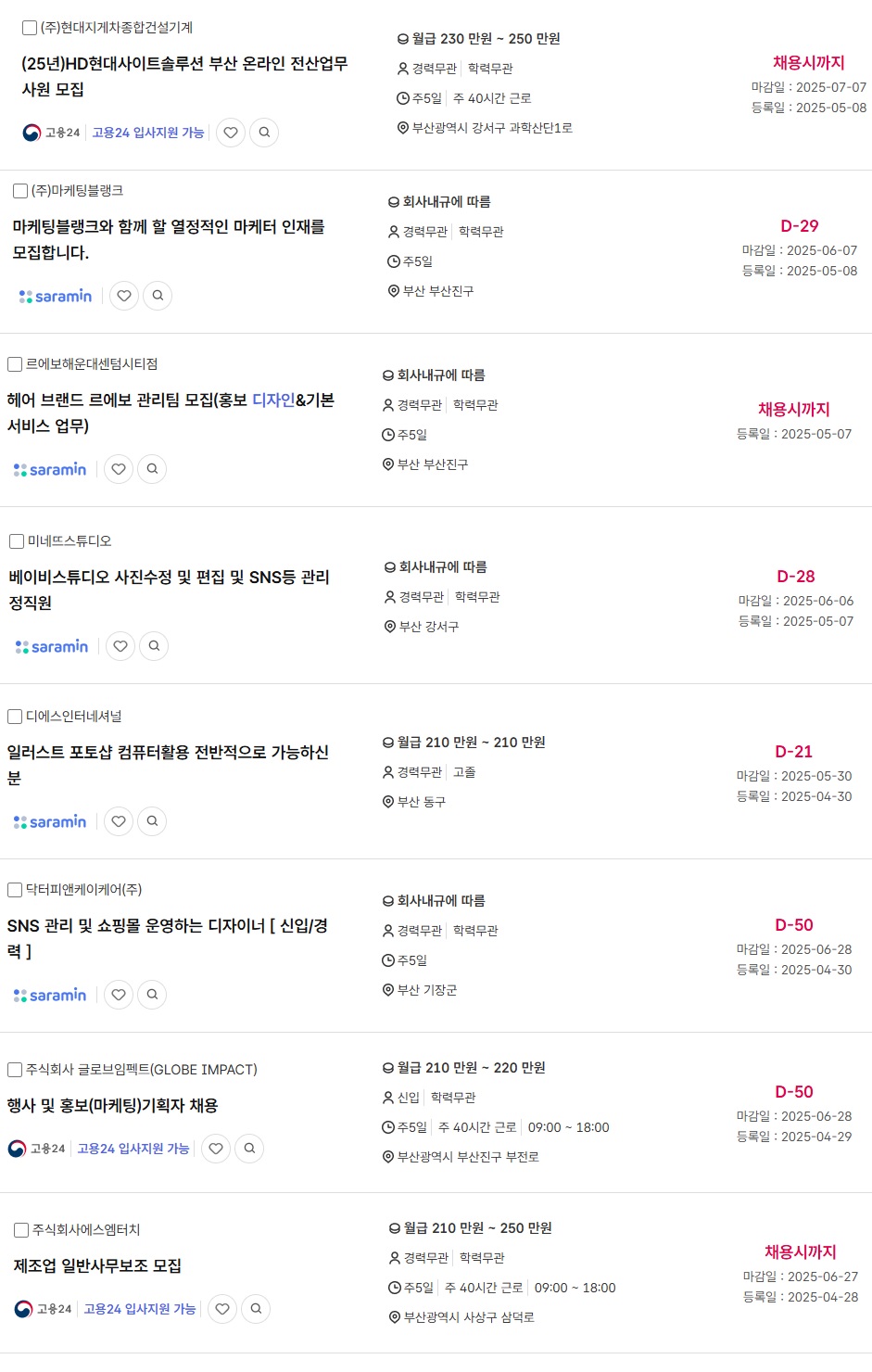Select the 디에스인터네셔널 checkbox

coord(15,717)
